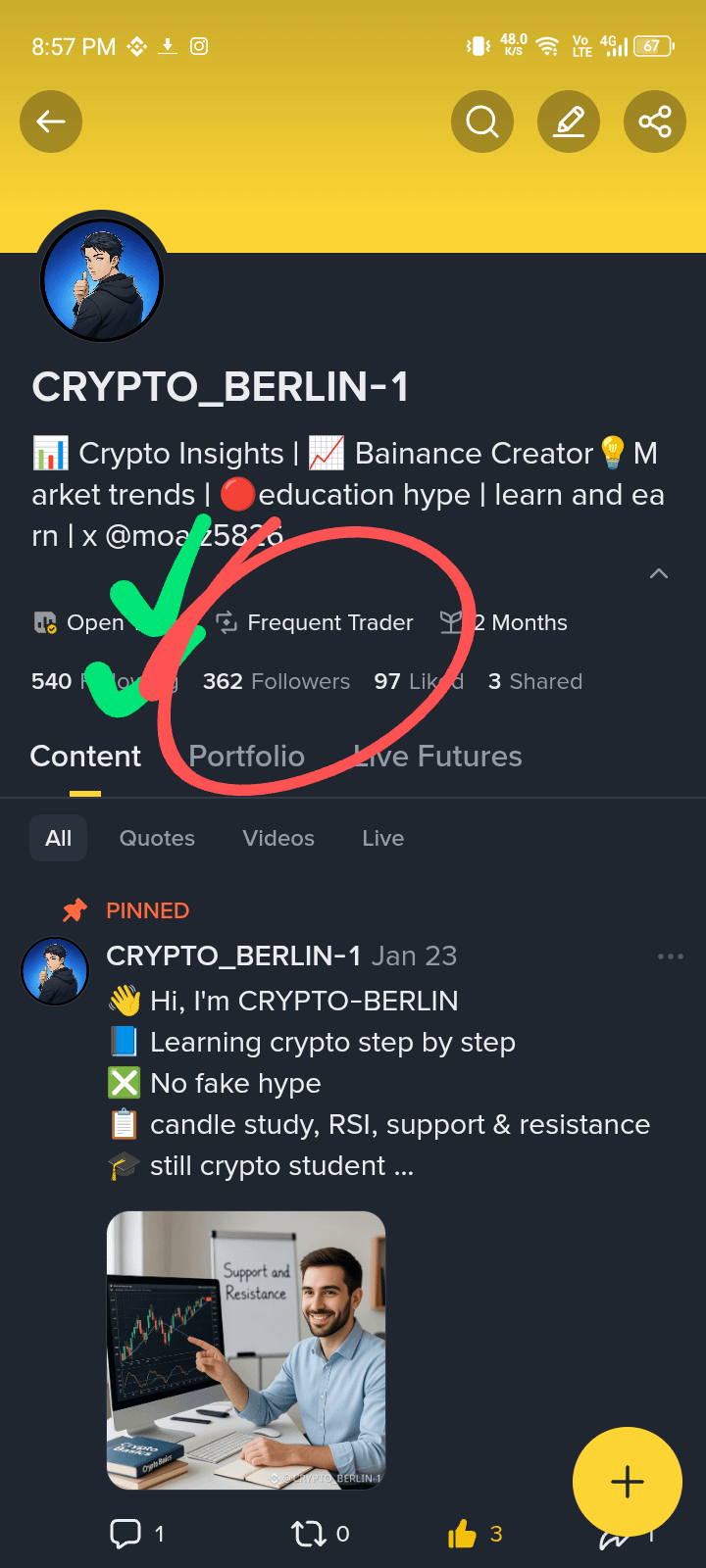Tap the edit profile pencil icon
The width and height of the screenshot is (706, 1568).
569,122
